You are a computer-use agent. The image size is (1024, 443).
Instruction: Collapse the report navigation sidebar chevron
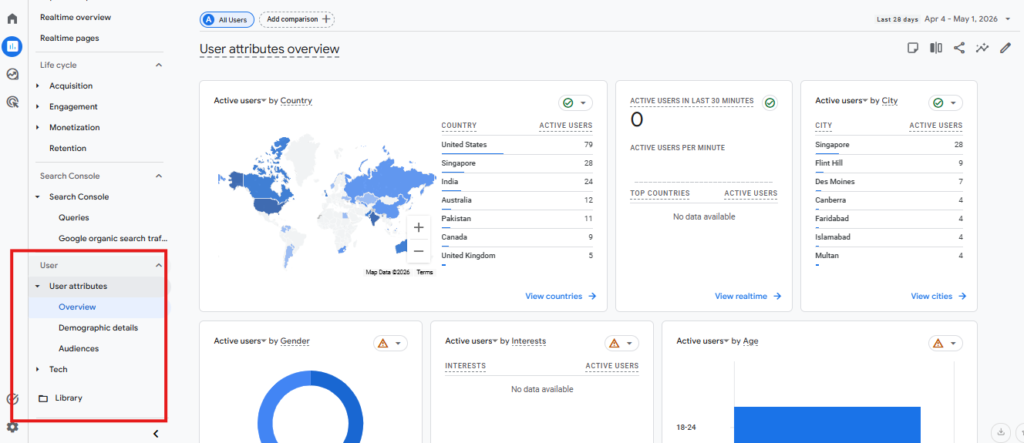[x=155, y=433]
